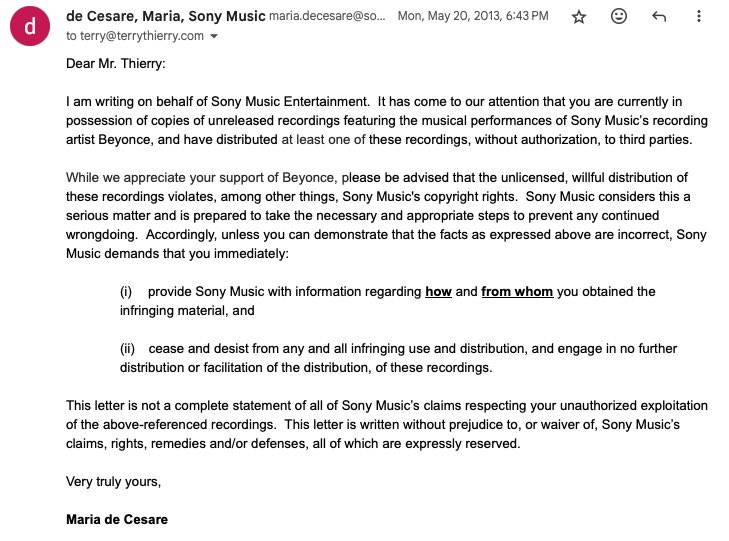Click the sender address maria.decesare@so...
Image resolution: width=729 pixels, height=541 pixels.
(x=327, y=16)
